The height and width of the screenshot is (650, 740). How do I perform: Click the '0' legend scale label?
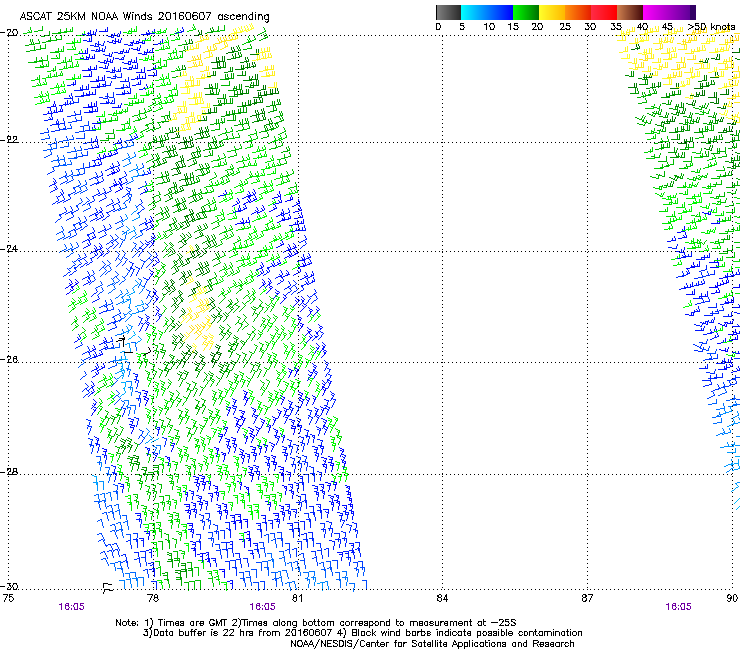click(x=438, y=27)
